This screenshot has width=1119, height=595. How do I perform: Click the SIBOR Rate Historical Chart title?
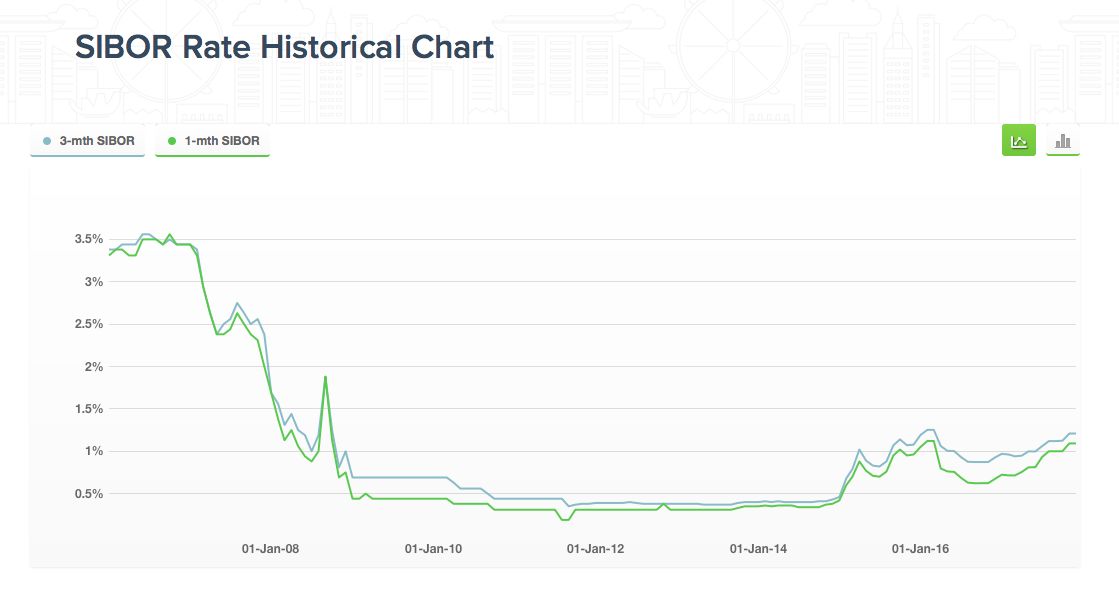pyautogui.click(x=284, y=47)
